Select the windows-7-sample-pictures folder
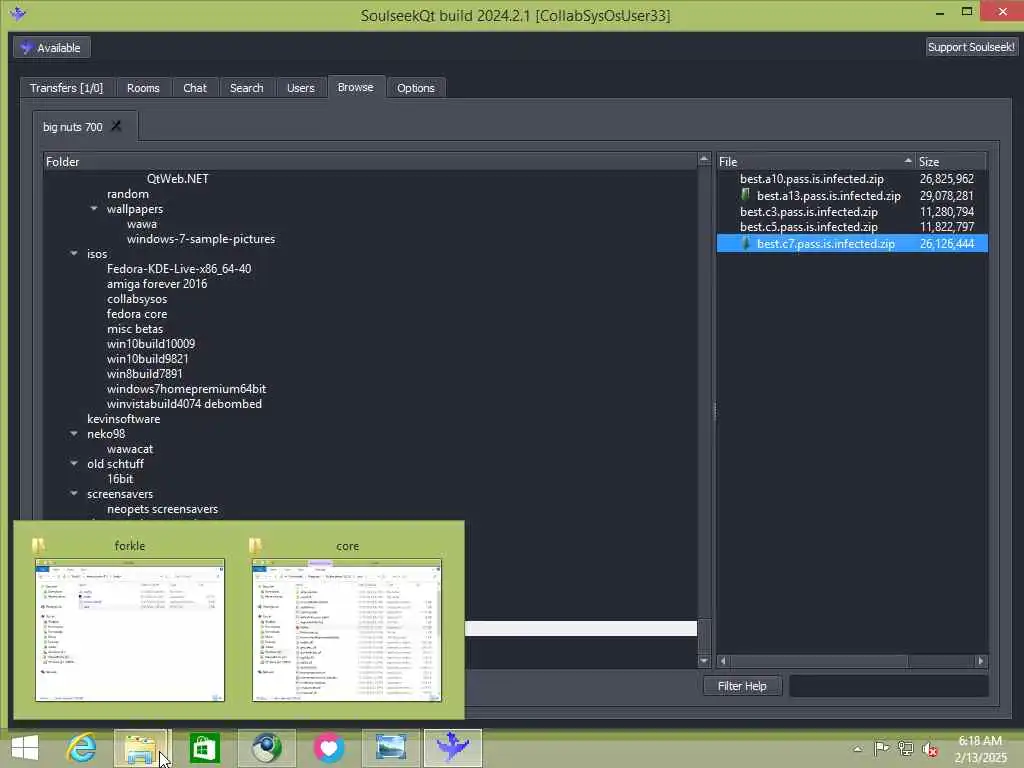This screenshot has width=1024, height=768. [x=201, y=239]
